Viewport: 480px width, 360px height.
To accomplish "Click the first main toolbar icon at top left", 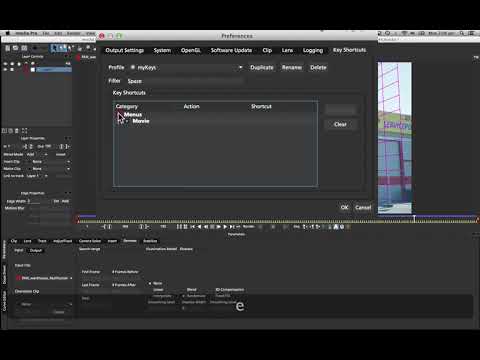I will coord(8,48).
